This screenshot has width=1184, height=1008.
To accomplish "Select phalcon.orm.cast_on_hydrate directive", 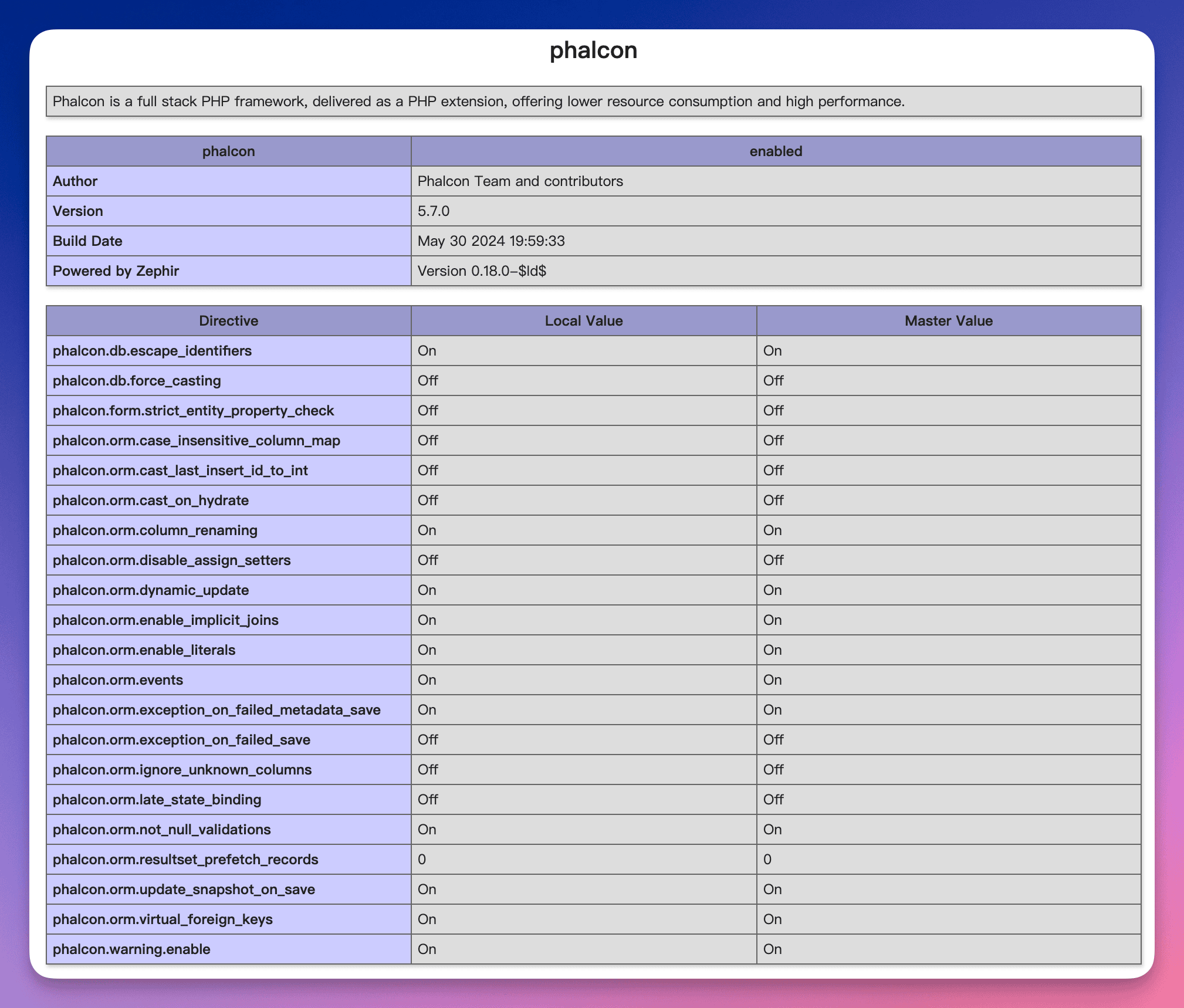I will [x=151, y=500].
